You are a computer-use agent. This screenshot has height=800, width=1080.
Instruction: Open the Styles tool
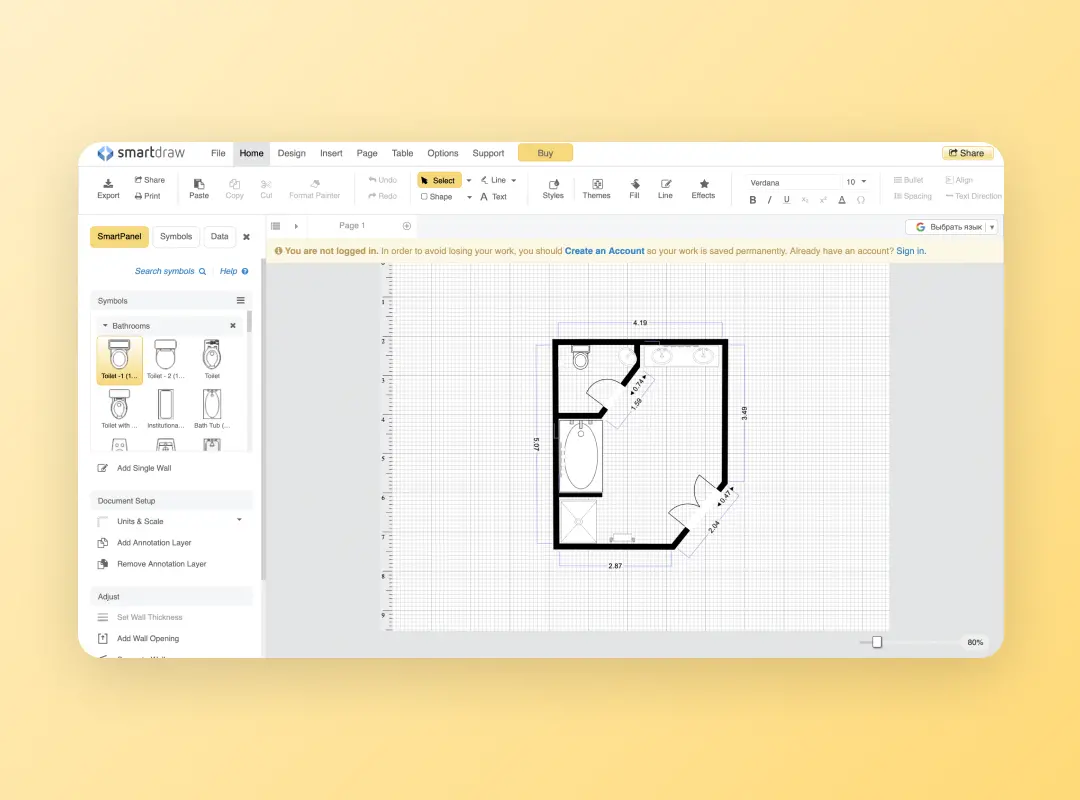tap(553, 184)
